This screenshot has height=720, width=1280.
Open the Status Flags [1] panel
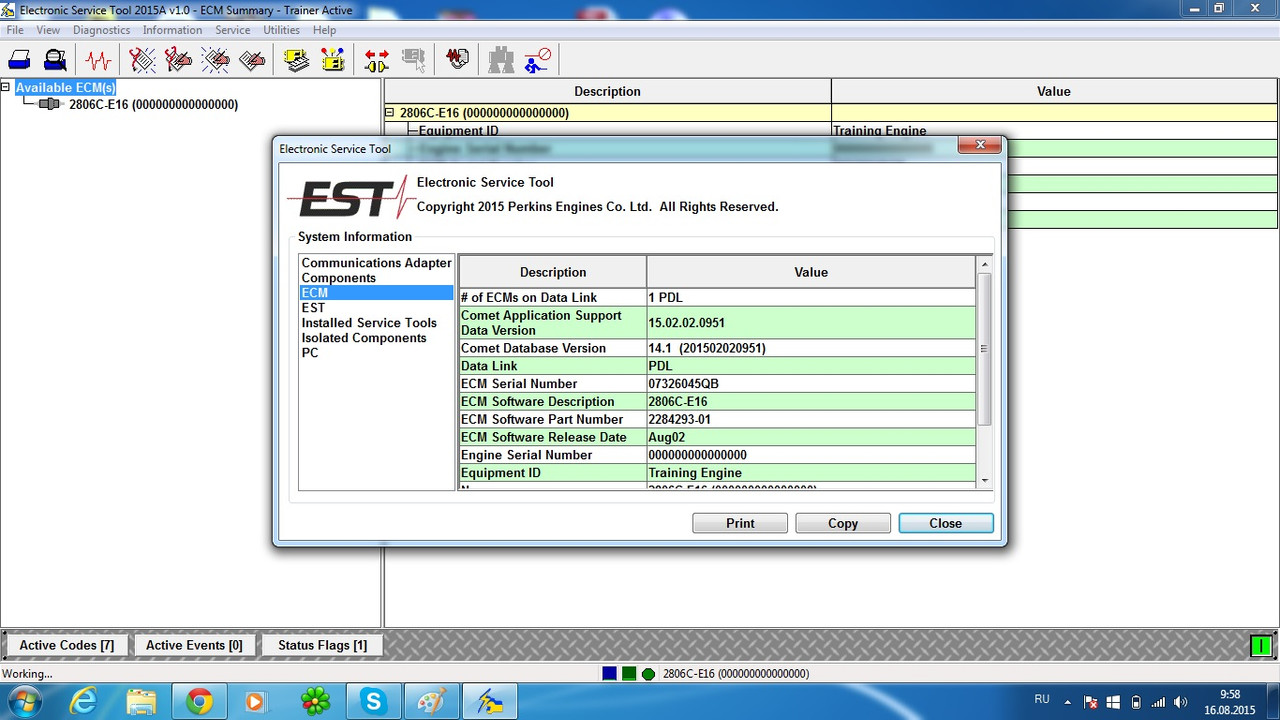pos(322,645)
